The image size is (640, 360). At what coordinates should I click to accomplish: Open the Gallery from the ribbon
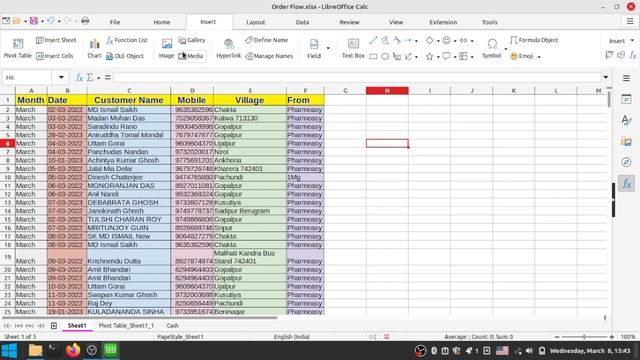192,40
